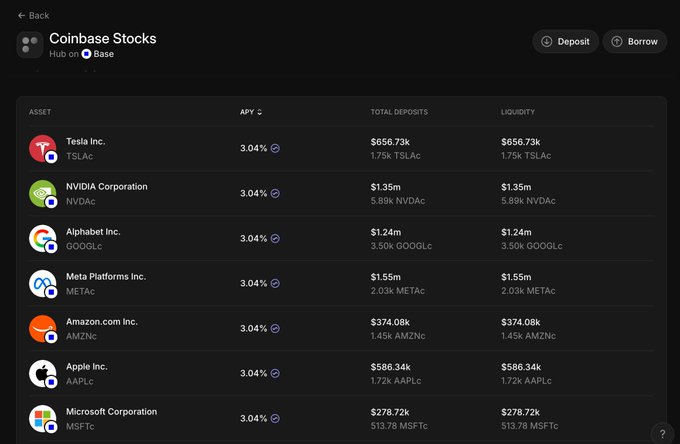Viewport: 680px width, 444px height.
Task: Click Alphabet's $1.24m total deposits value
Action: click(x=386, y=232)
